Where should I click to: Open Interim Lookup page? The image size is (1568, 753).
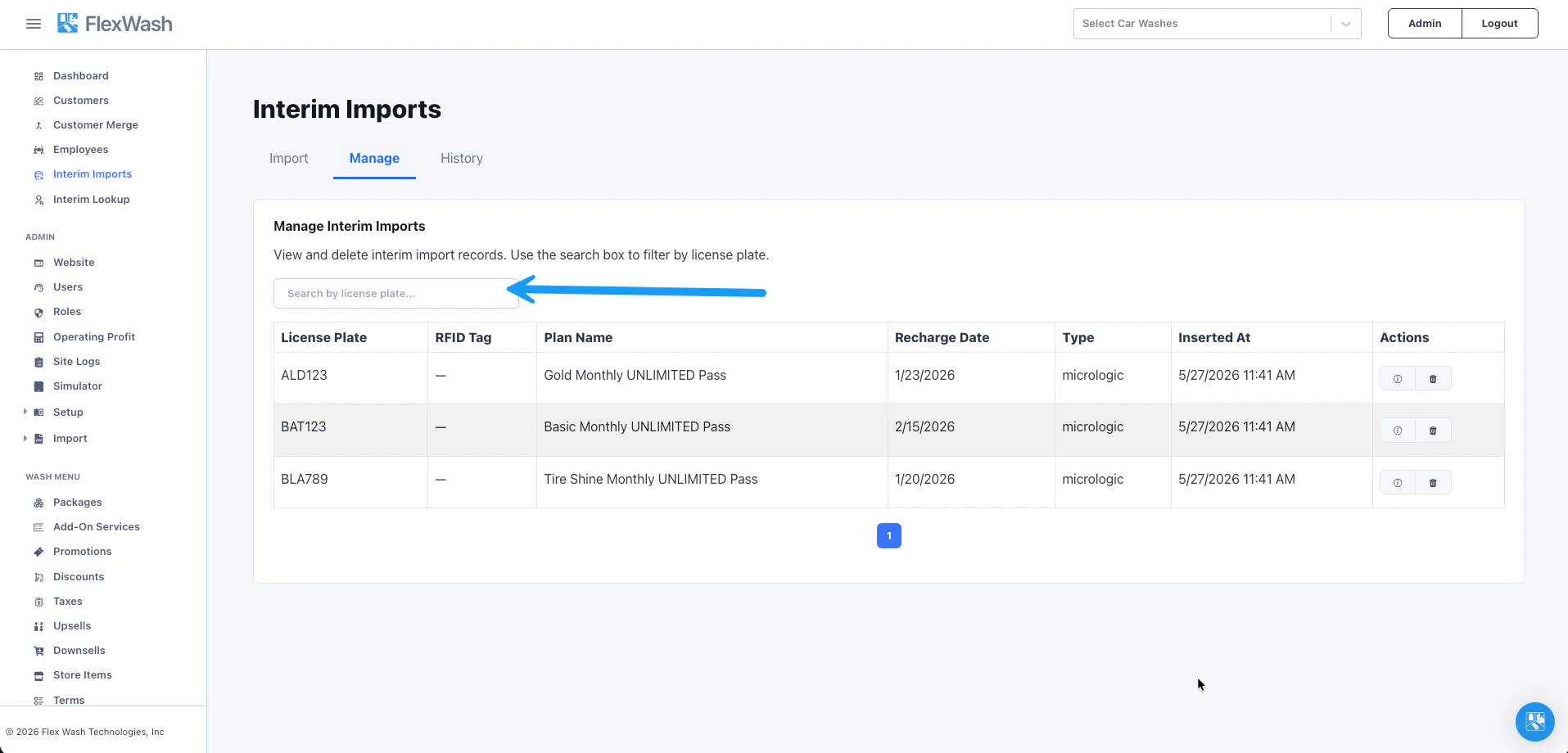click(x=92, y=200)
